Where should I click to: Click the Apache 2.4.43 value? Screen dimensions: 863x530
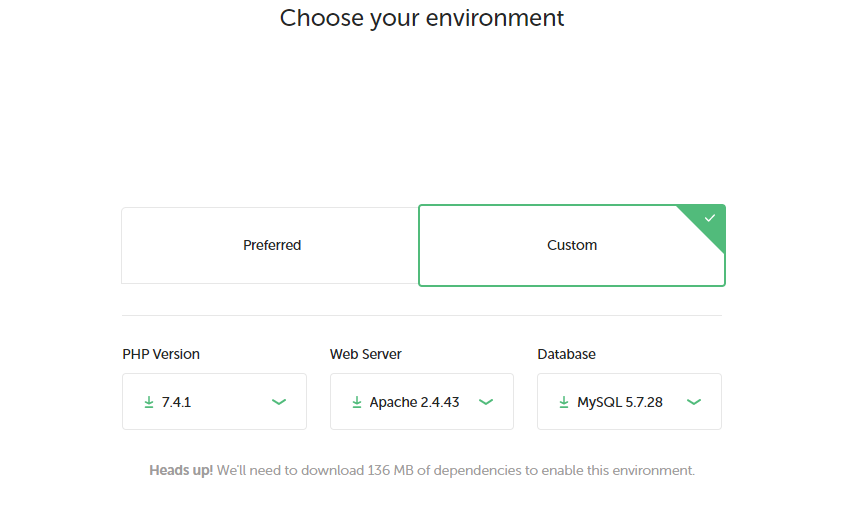coord(414,402)
